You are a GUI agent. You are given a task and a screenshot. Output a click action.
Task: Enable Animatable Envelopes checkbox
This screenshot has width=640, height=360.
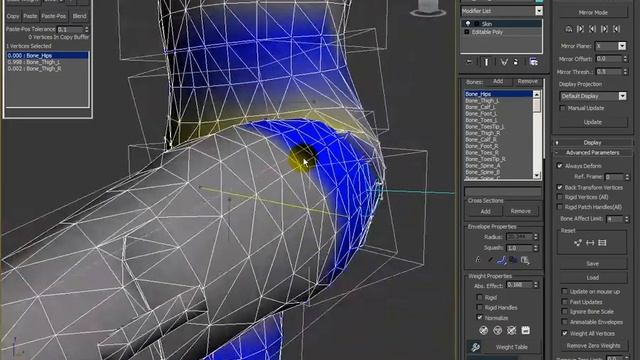[x=564, y=322]
